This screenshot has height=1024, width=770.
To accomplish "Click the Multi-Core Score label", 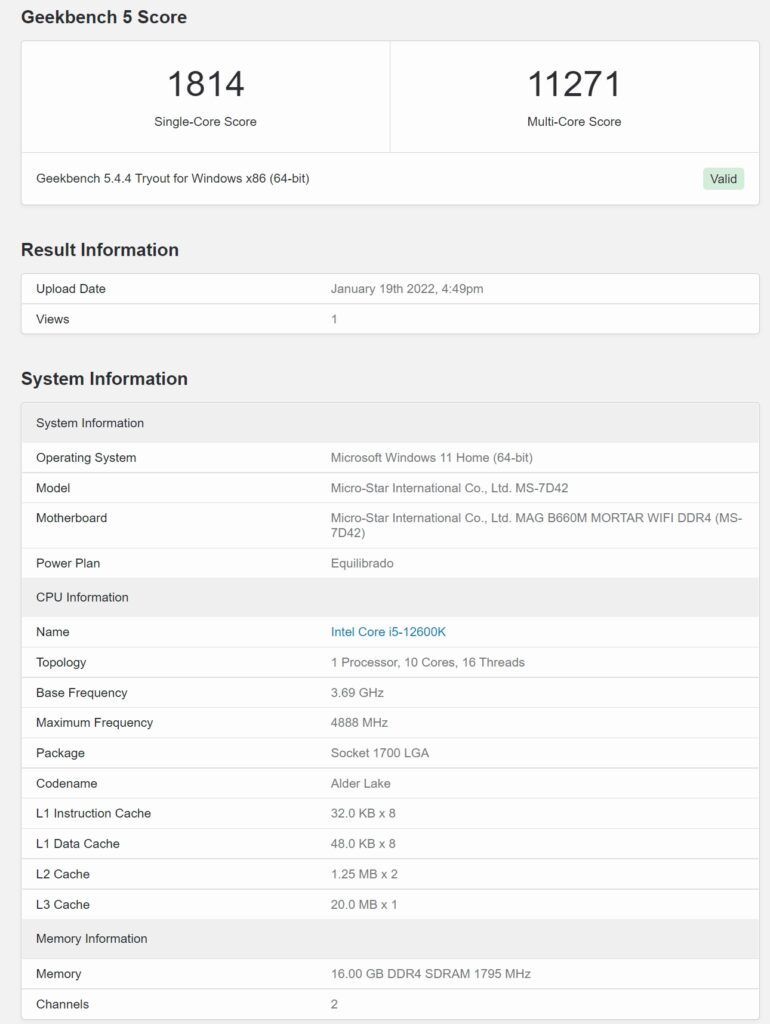I will (574, 121).
